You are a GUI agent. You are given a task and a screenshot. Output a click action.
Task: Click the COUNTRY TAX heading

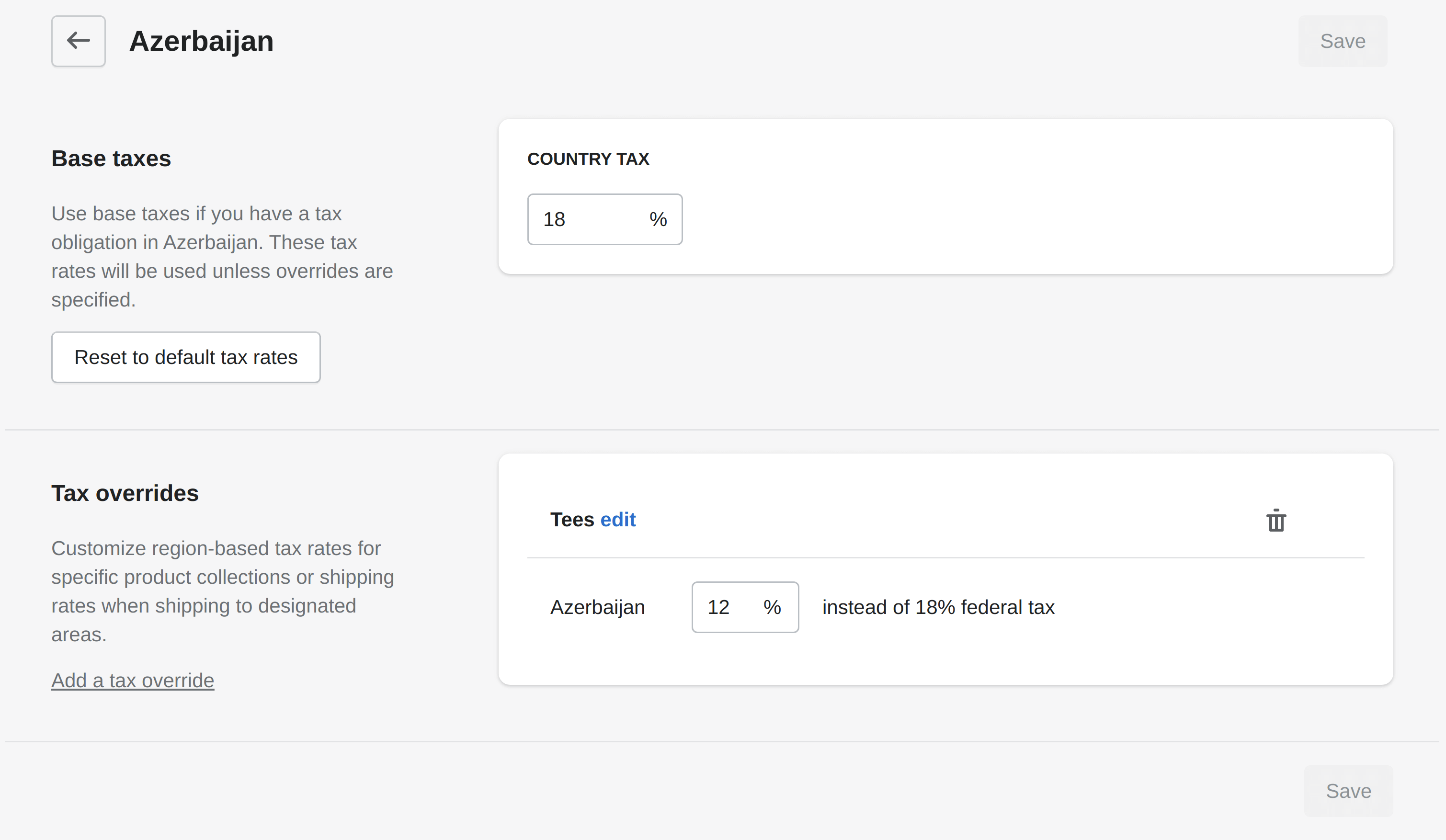tap(588, 159)
